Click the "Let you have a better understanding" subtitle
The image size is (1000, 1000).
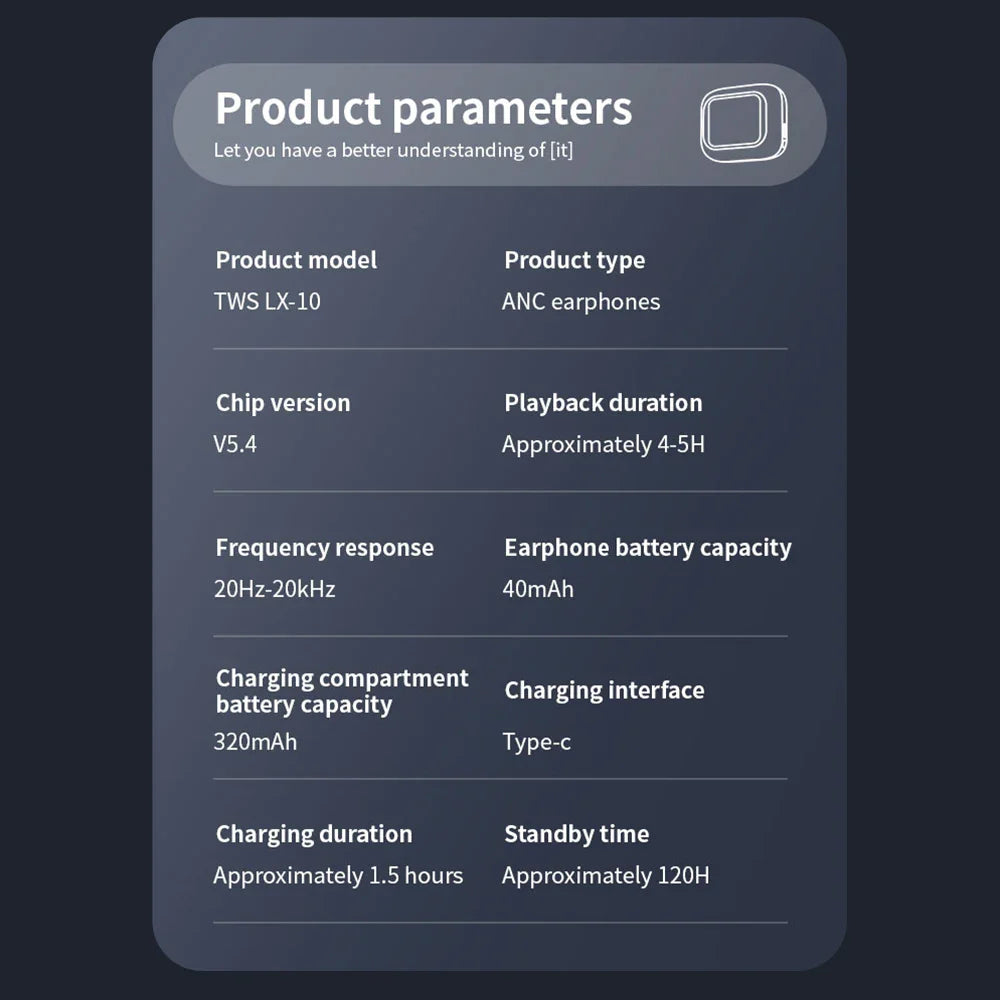(x=394, y=151)
